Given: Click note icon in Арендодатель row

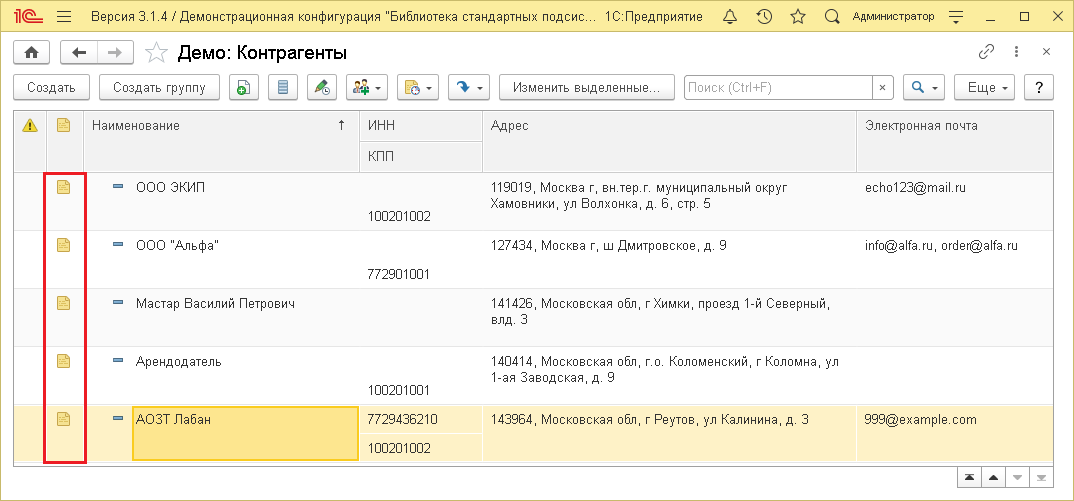Looking at the screenshot, I should tap(64, 361).
